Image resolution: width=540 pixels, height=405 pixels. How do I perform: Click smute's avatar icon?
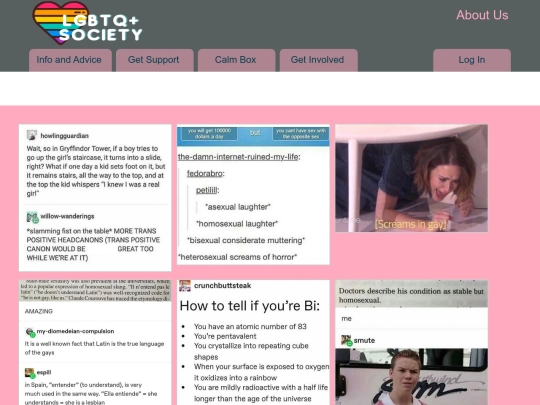(x=346, y=340)
